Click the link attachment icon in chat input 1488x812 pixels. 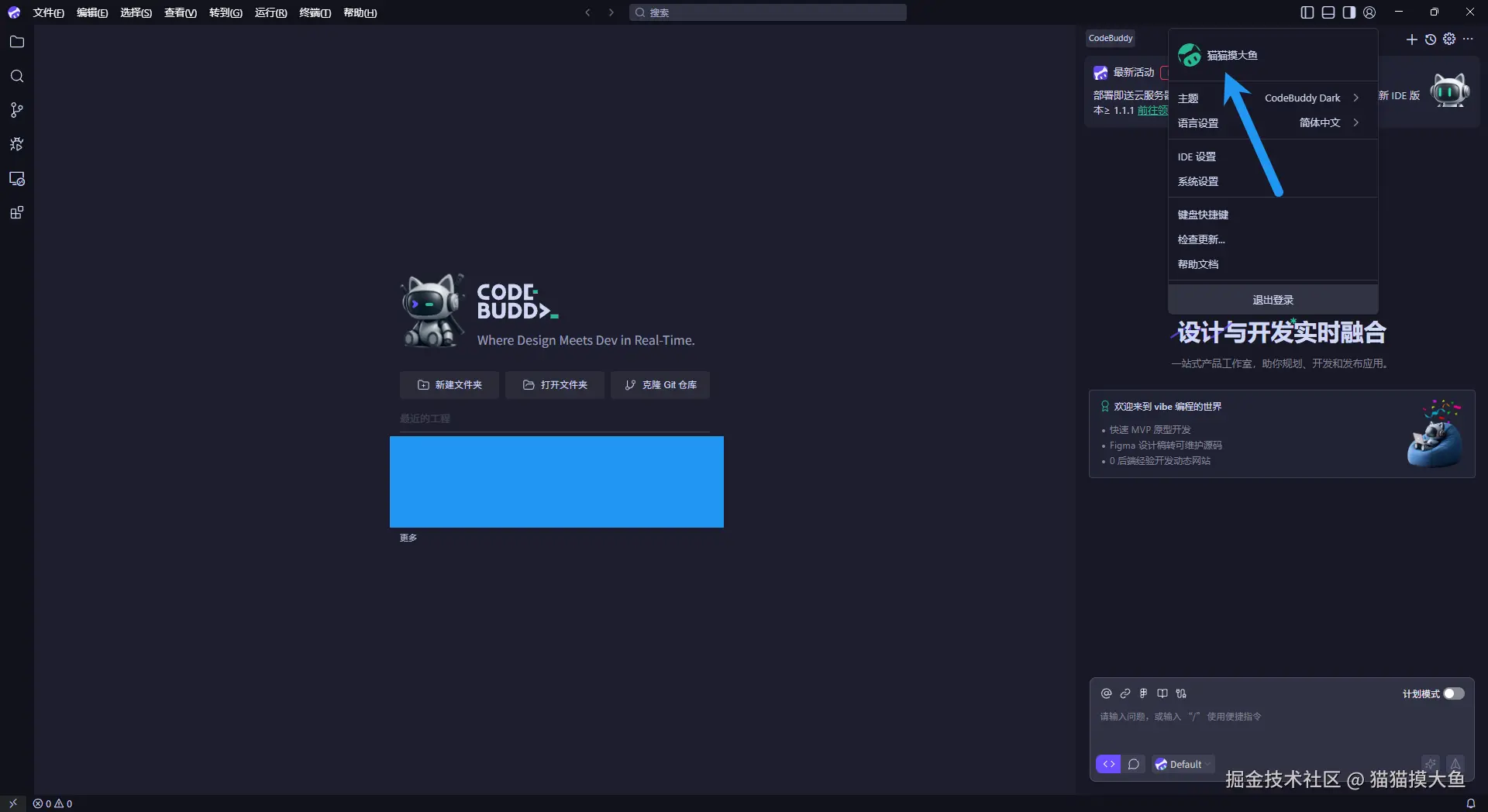coord(1125,693)
